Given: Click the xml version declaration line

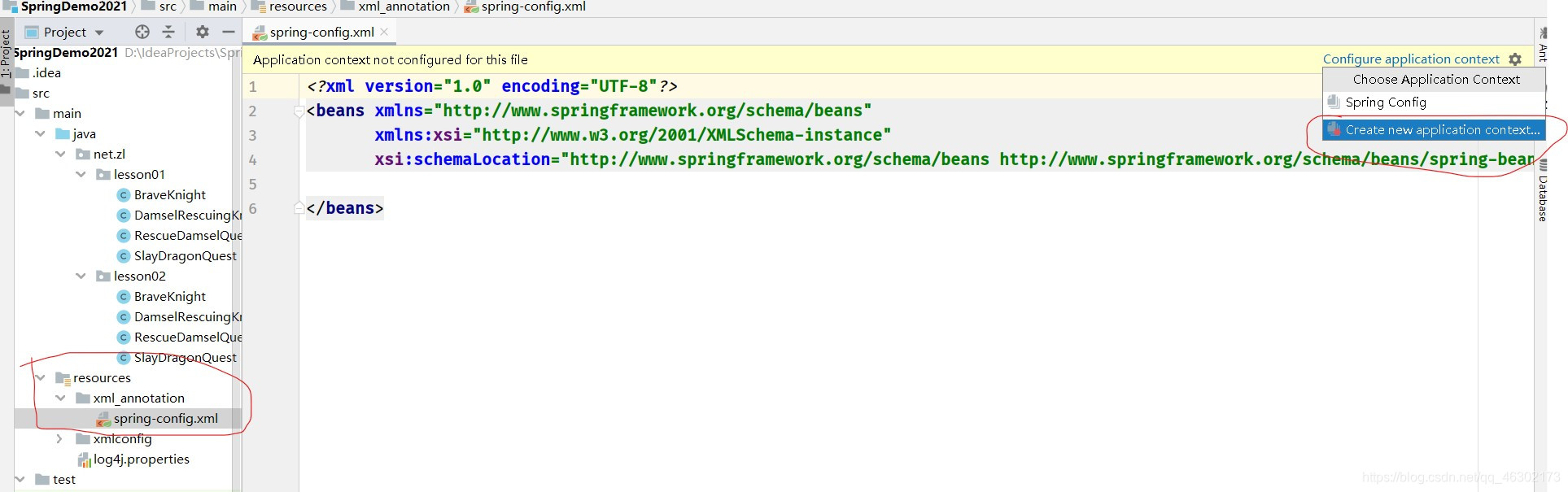Looking at the screenshot, I should 492,86.
